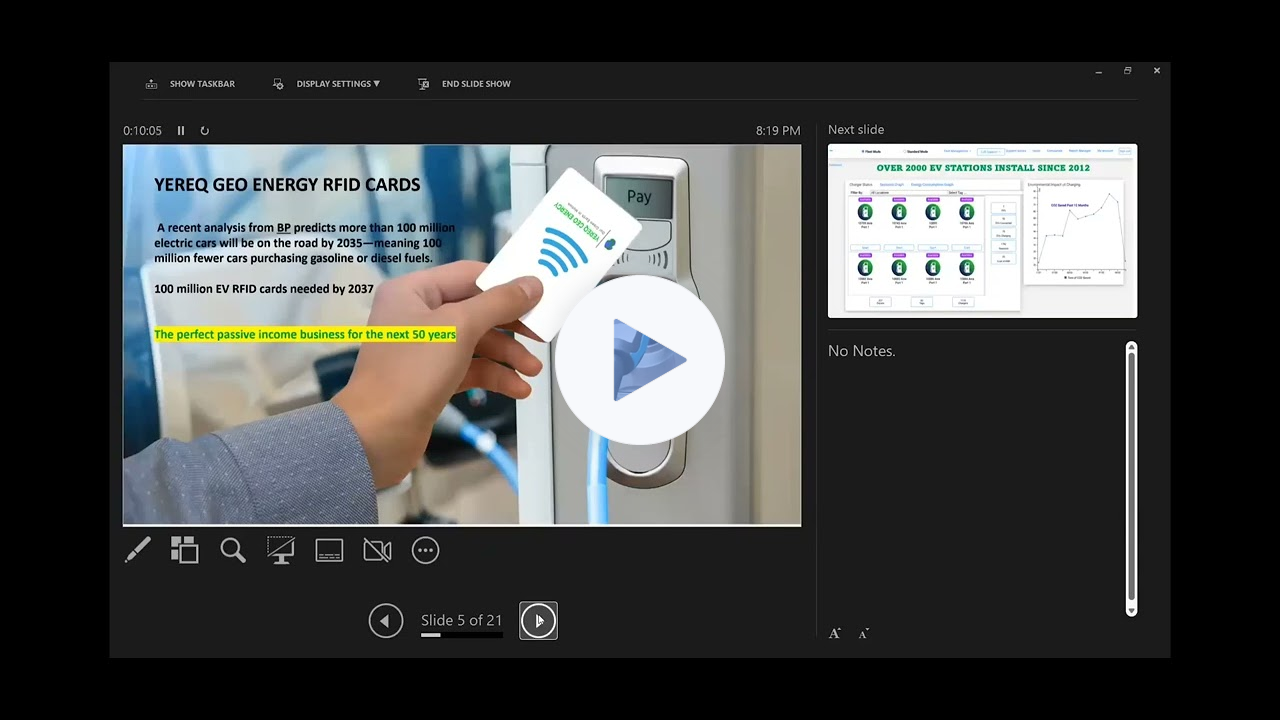Toggle the camera off icon

(x=377, y=550)
